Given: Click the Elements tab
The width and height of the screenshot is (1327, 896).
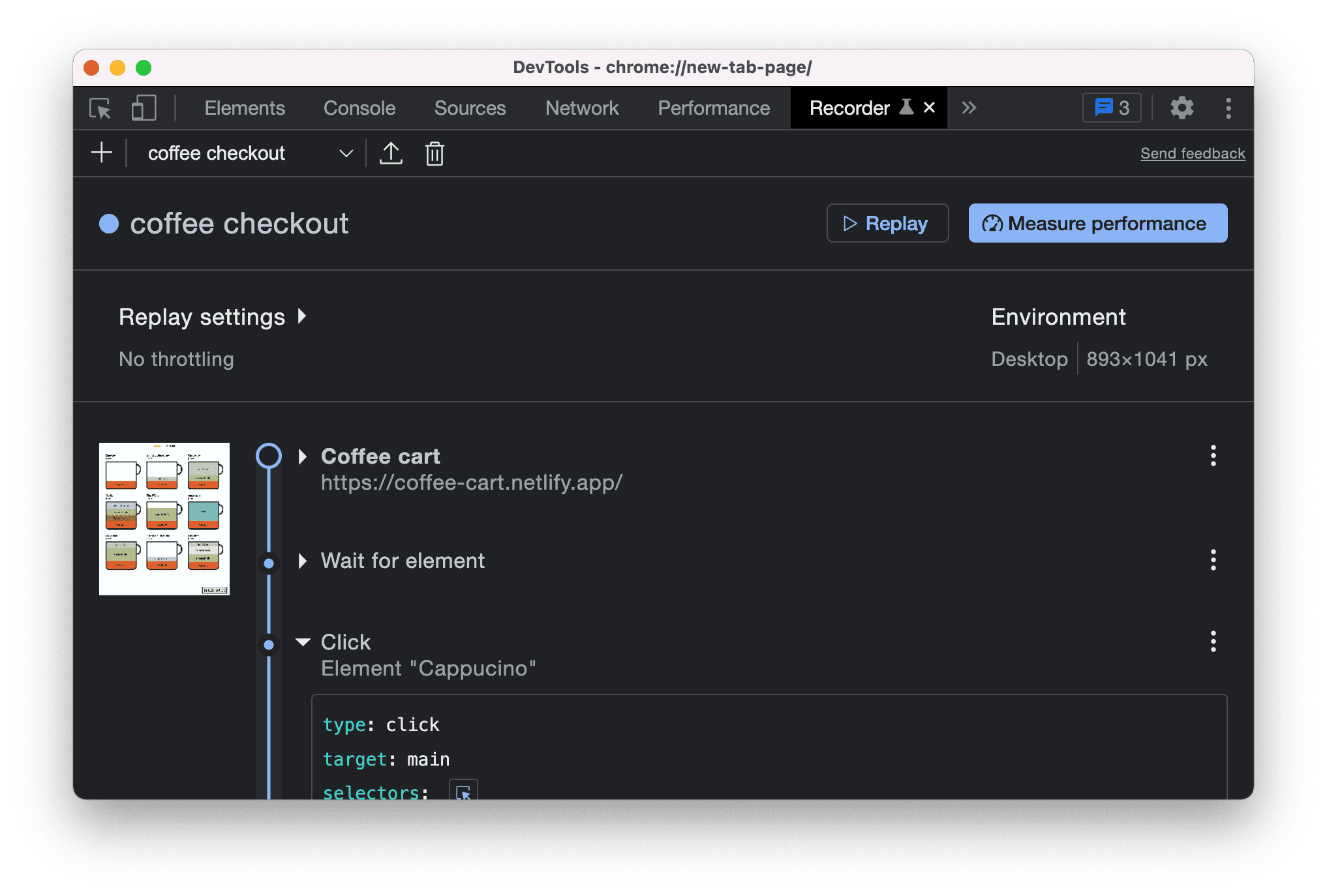Looking at the screenshot, I should pyautogui.click(x=244, y=108).
